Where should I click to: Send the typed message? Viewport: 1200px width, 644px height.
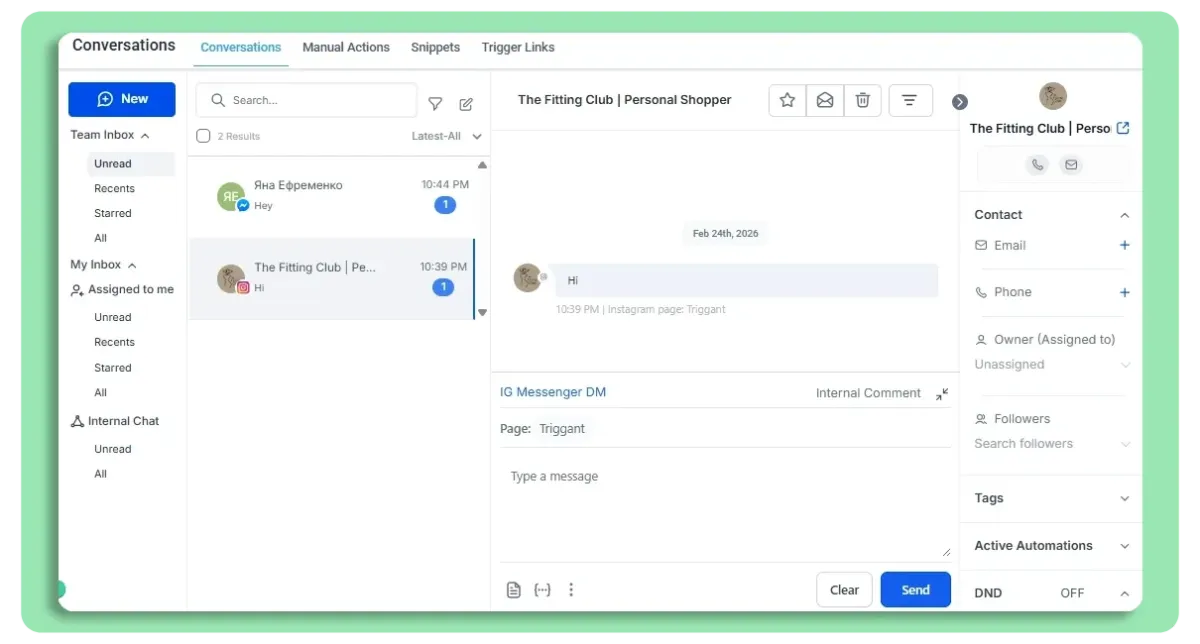click(x=915, y=589)
